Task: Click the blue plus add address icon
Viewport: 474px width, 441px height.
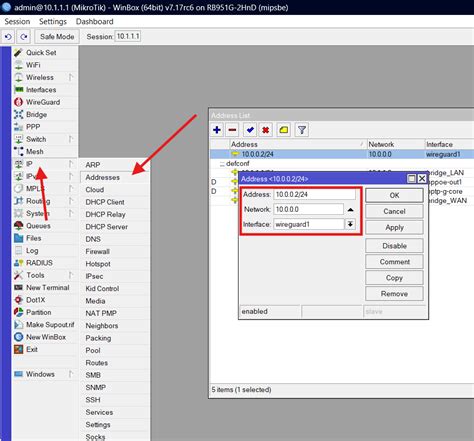Action: (217, 130)
